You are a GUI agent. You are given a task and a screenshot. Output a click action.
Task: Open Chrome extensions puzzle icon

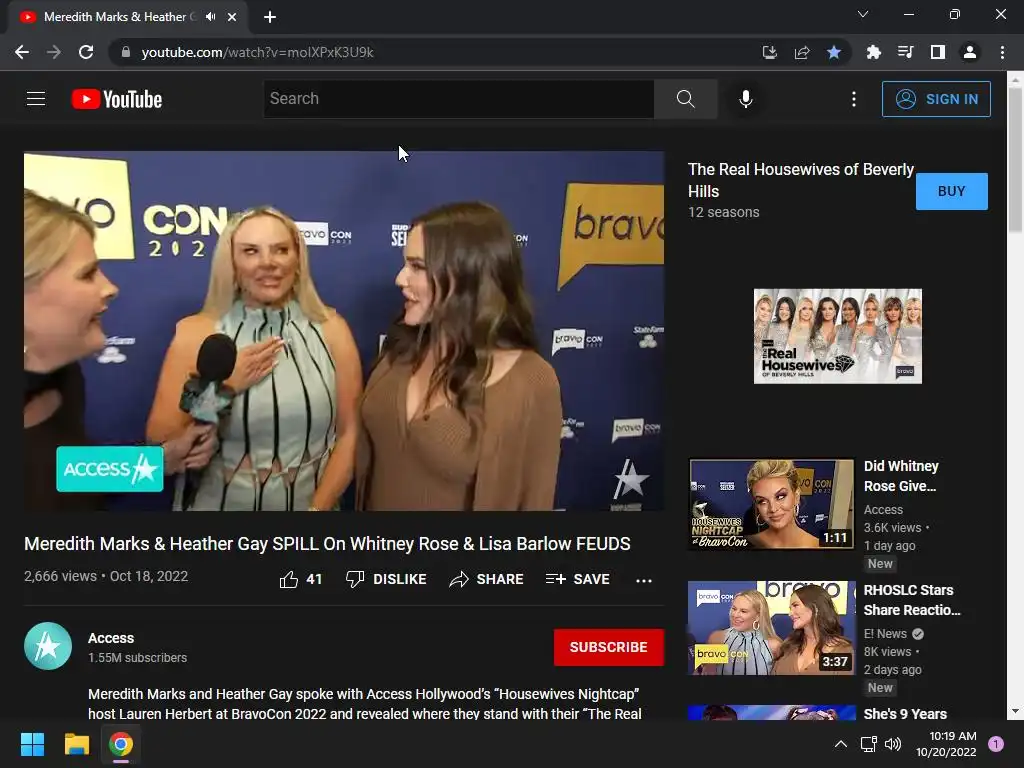[x=873, y=52]
